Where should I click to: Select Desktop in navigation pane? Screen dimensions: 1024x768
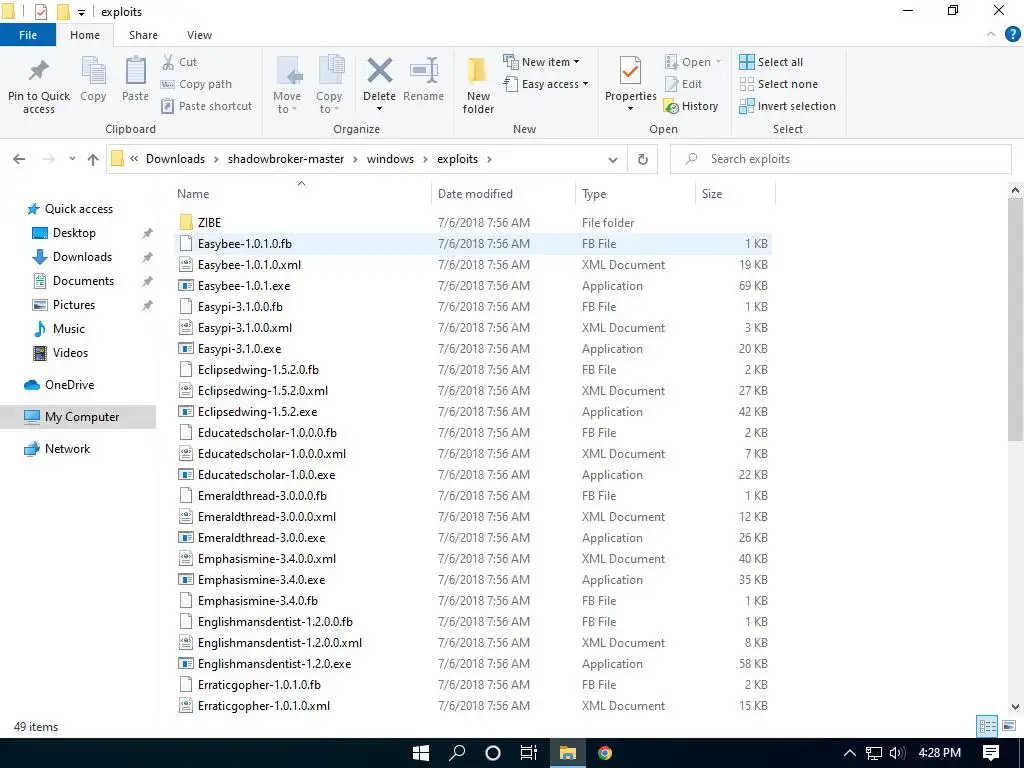tap(74, 233)
